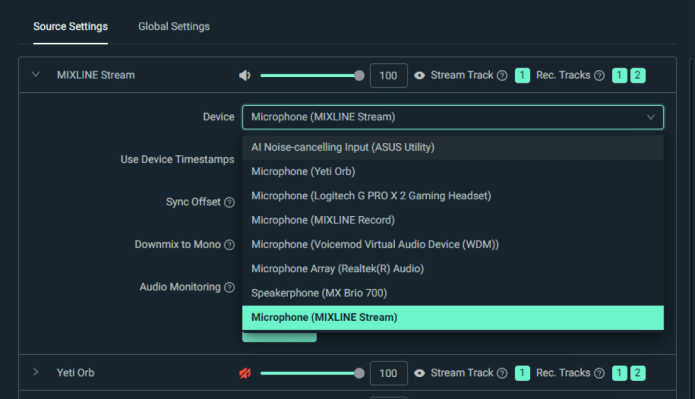Viewport: 695px width, 399px height.
Task: Switch to Source Settings tab
Action: (70, 27)
